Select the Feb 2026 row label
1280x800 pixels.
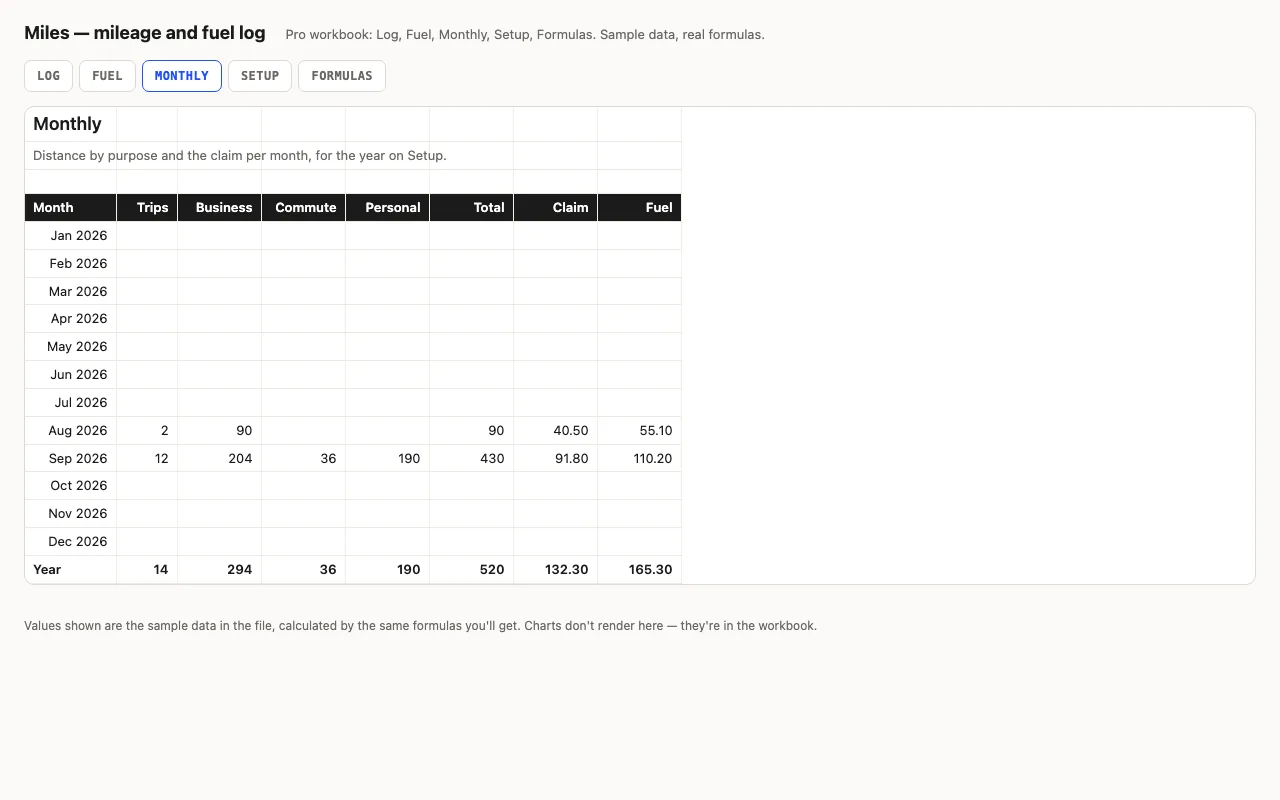[71, 264]
